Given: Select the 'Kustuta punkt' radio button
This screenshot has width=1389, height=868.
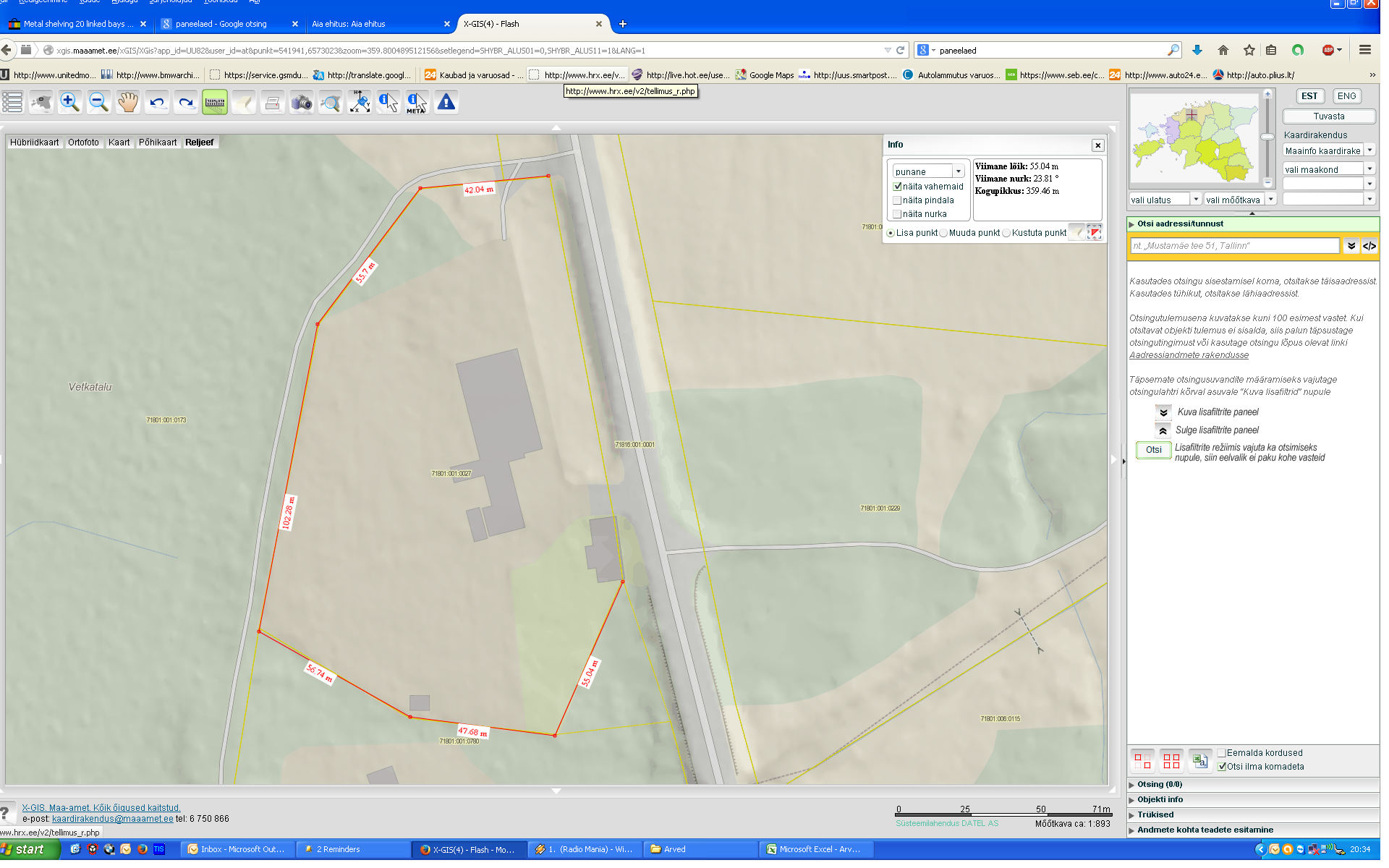Looking at the screenshot, I should click(x=1006, y=233).
